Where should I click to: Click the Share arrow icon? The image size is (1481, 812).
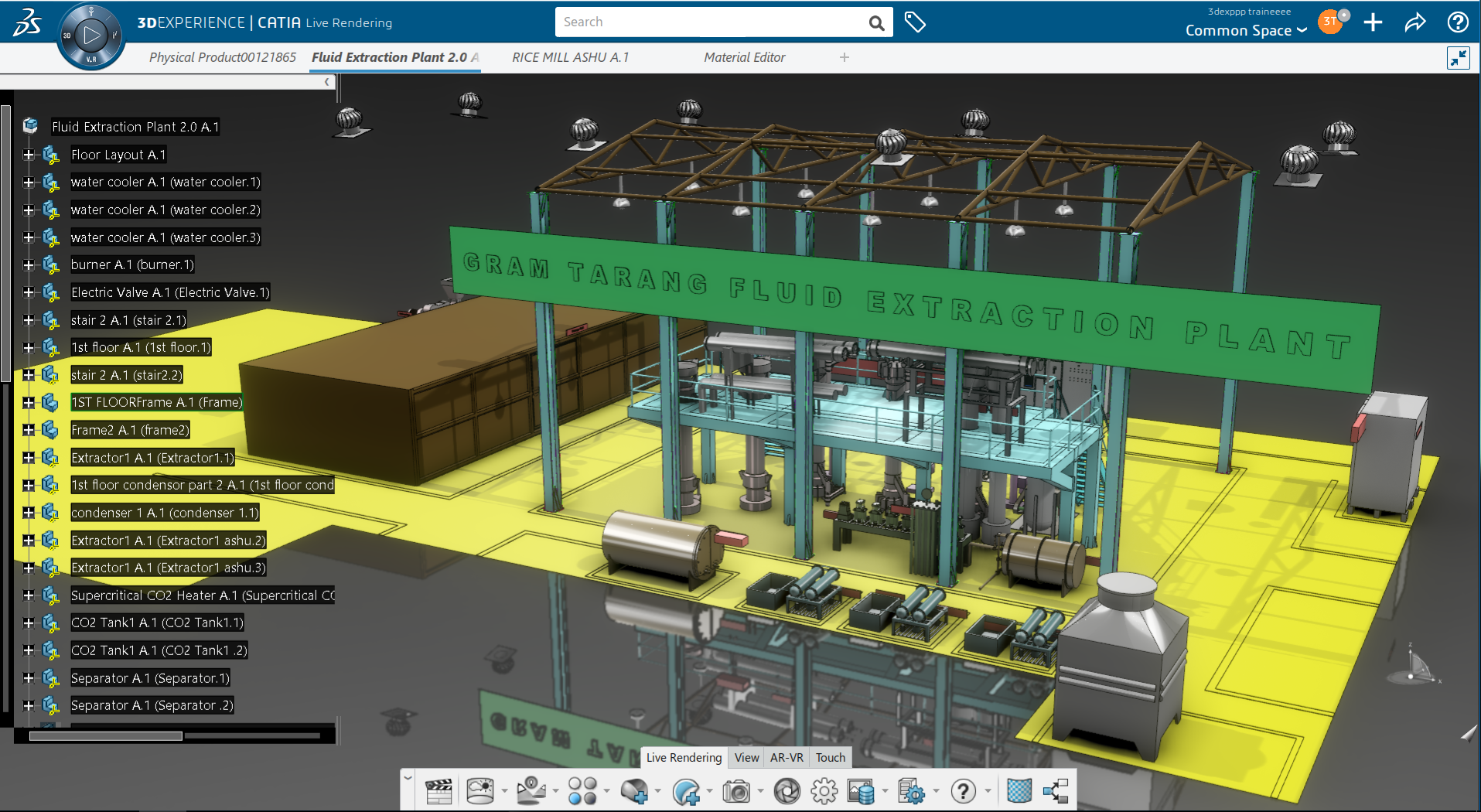1414,22
